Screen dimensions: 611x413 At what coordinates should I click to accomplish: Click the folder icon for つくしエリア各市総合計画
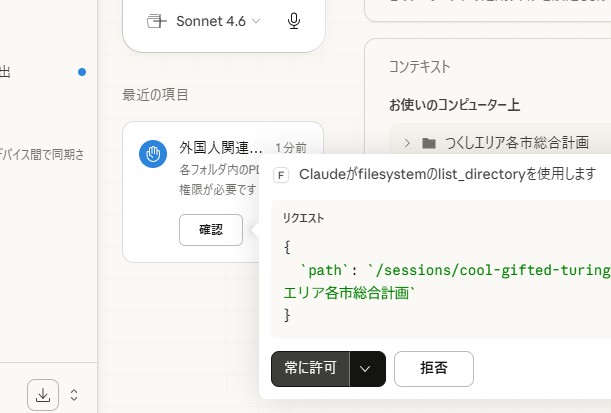(x=429, y=143)
